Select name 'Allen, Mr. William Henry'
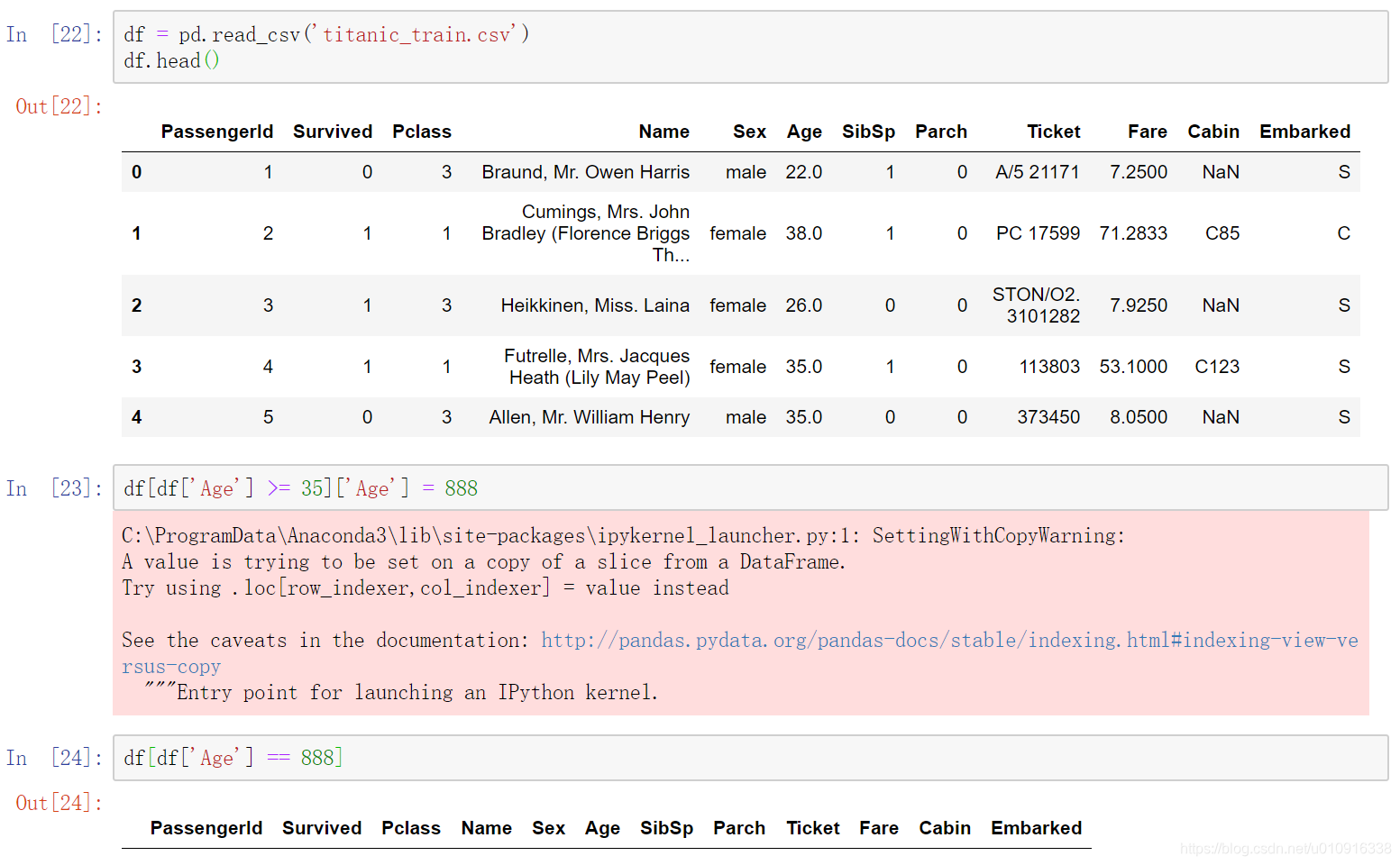Screen dimensions: 1400x865 [x=590, y=417]
